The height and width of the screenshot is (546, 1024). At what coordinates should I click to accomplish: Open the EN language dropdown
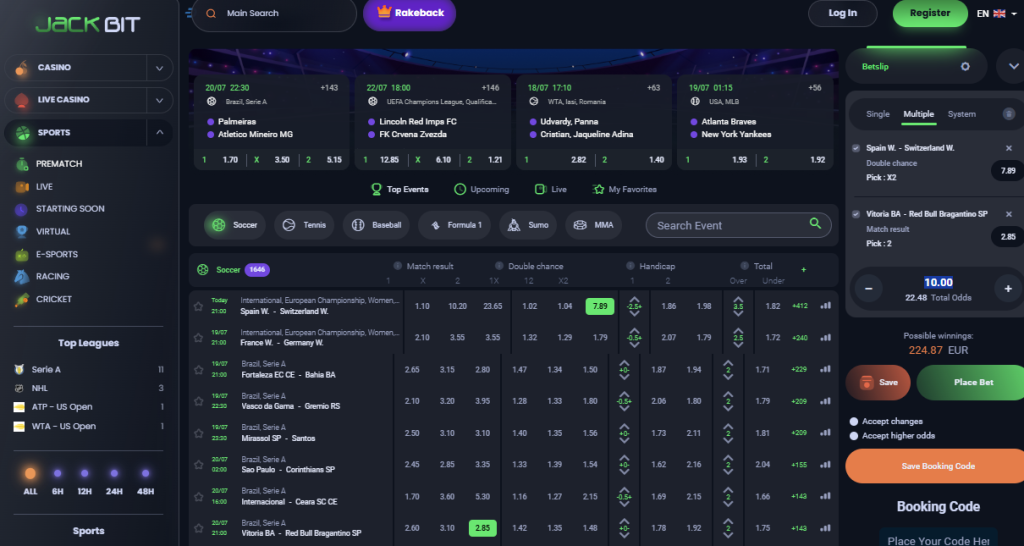tap(990, 14)
